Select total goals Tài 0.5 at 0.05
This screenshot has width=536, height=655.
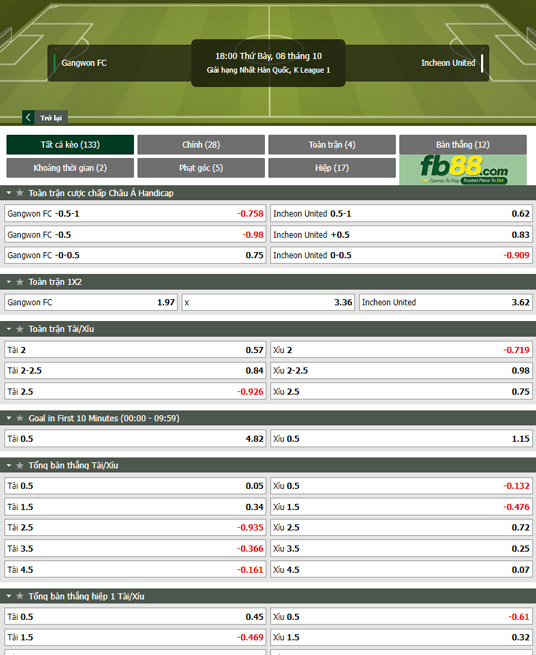point(135,486)
